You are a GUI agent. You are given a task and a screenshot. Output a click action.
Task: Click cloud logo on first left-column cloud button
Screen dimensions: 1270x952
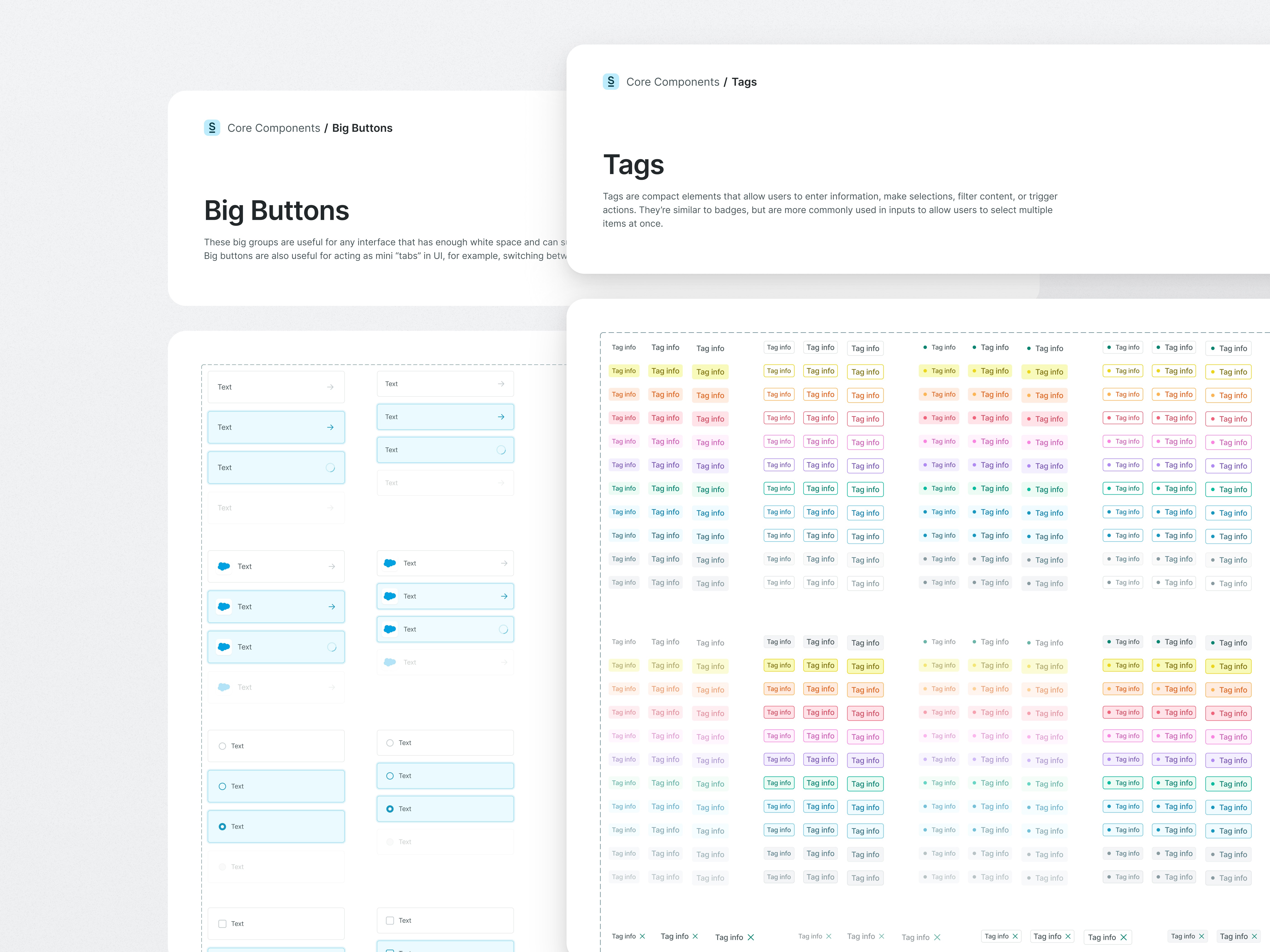[224, 566]
